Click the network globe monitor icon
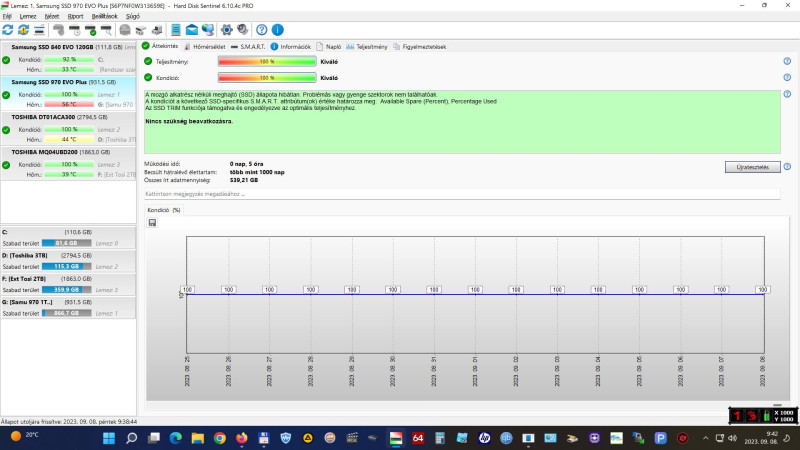The height and width of the screenshot is (450, 800). click(208, 30)
